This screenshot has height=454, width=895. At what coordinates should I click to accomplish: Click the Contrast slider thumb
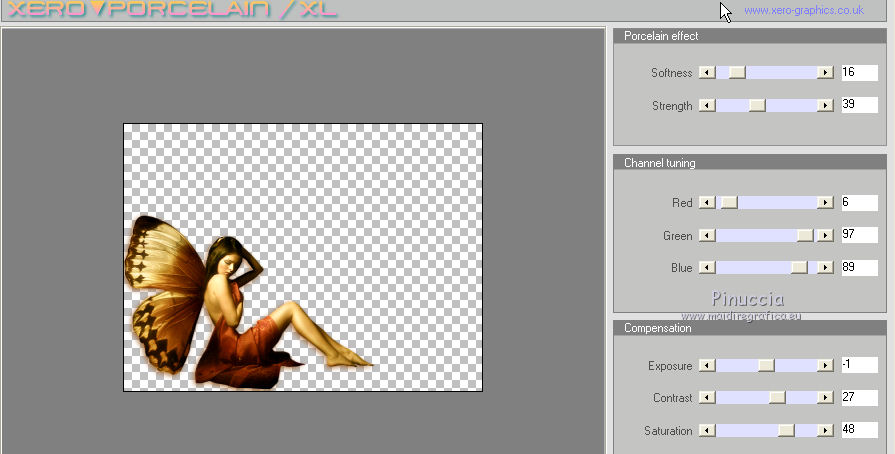pos(777,397)
